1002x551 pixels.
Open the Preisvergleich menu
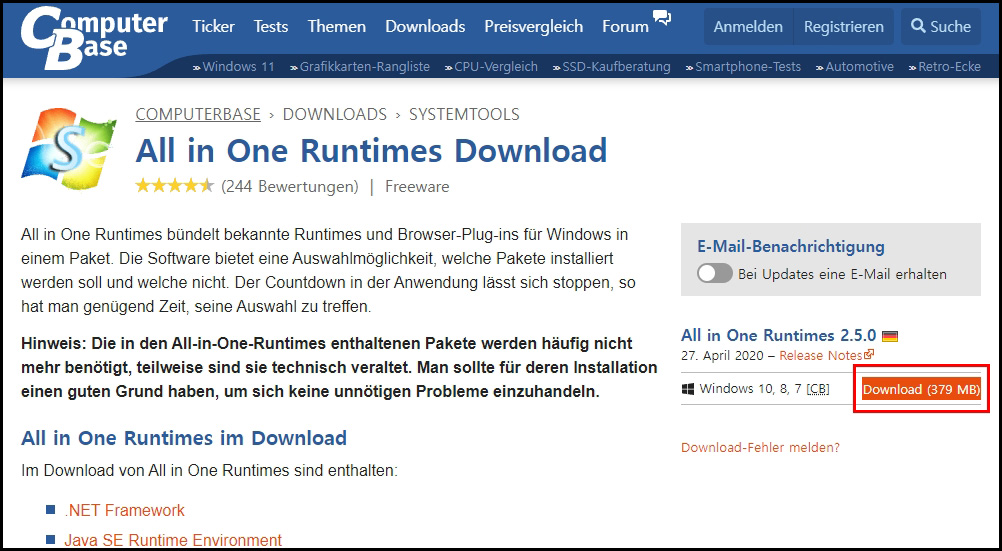[x=534, y=26]
